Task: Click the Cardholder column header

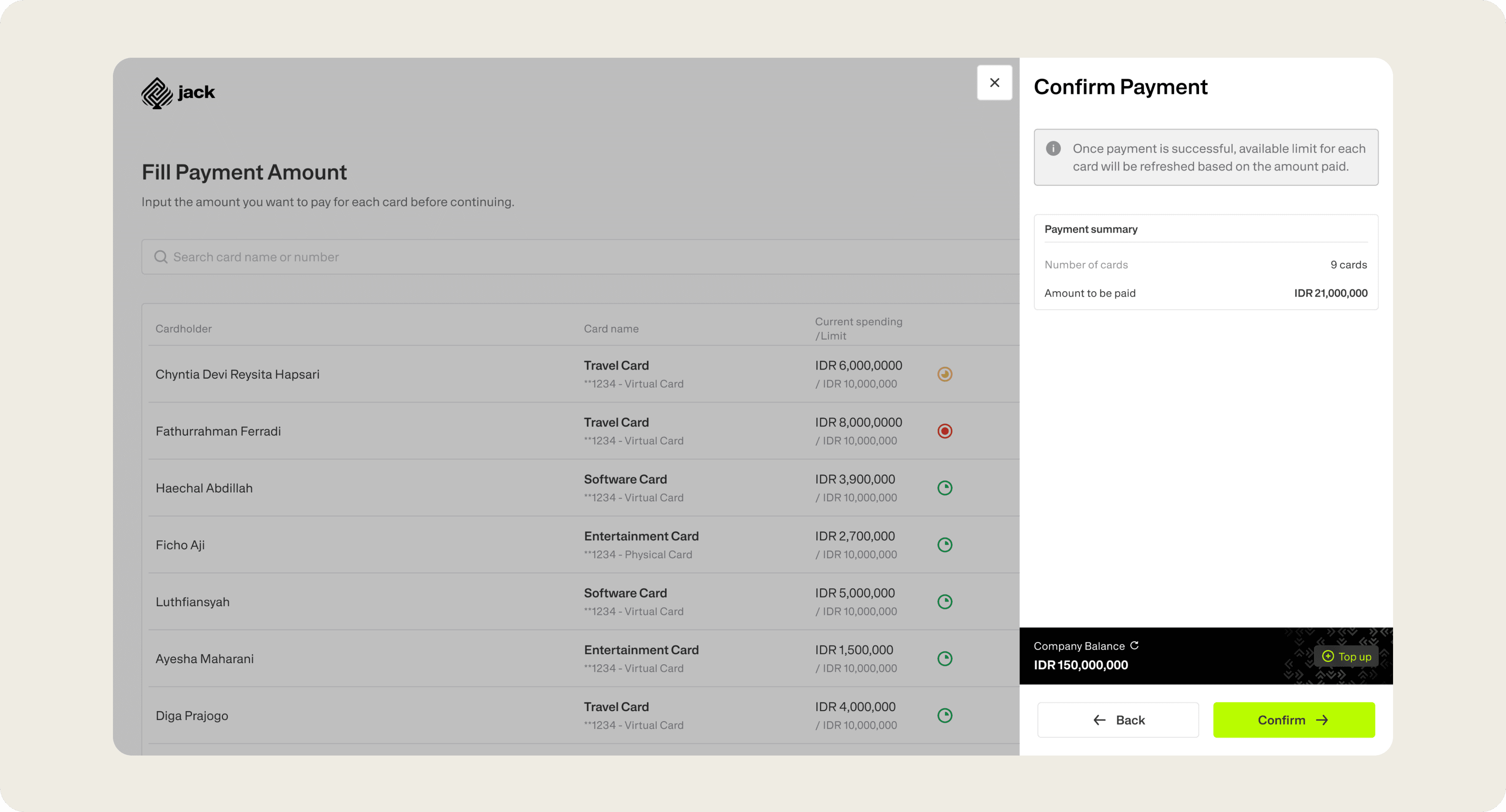Action: (x=184, y=328)
